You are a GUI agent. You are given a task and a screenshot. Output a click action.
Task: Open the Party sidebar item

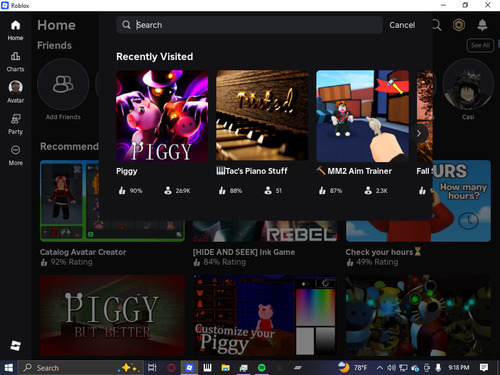click(15, 124)
